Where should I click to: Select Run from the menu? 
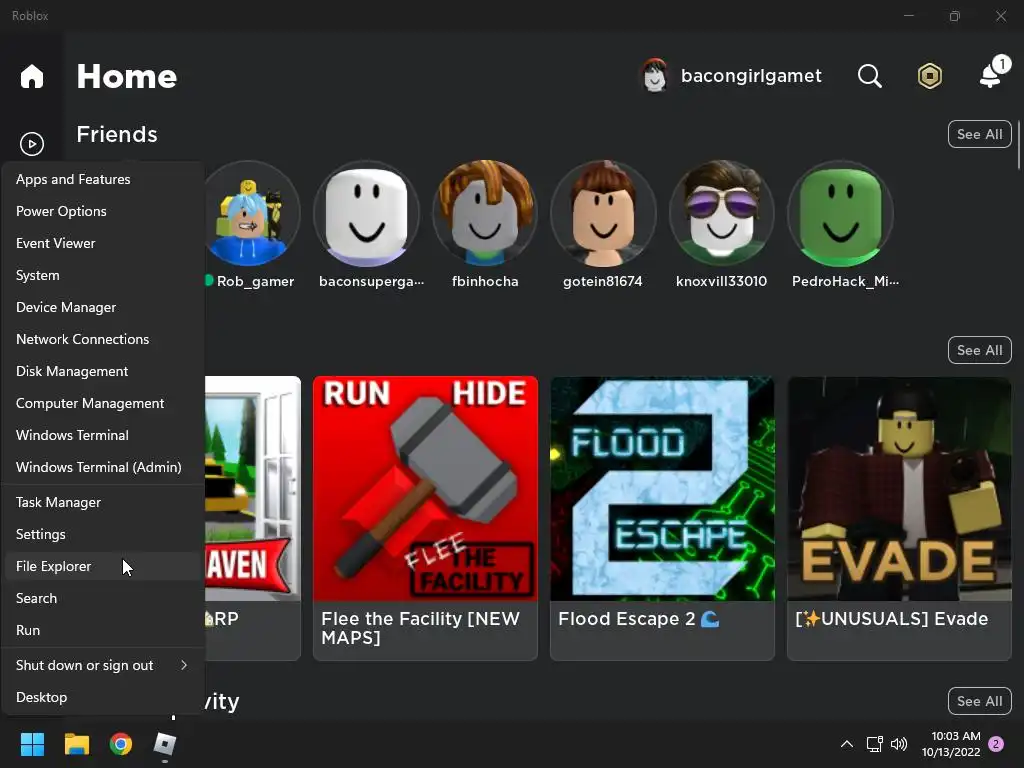tap(103, 630)
